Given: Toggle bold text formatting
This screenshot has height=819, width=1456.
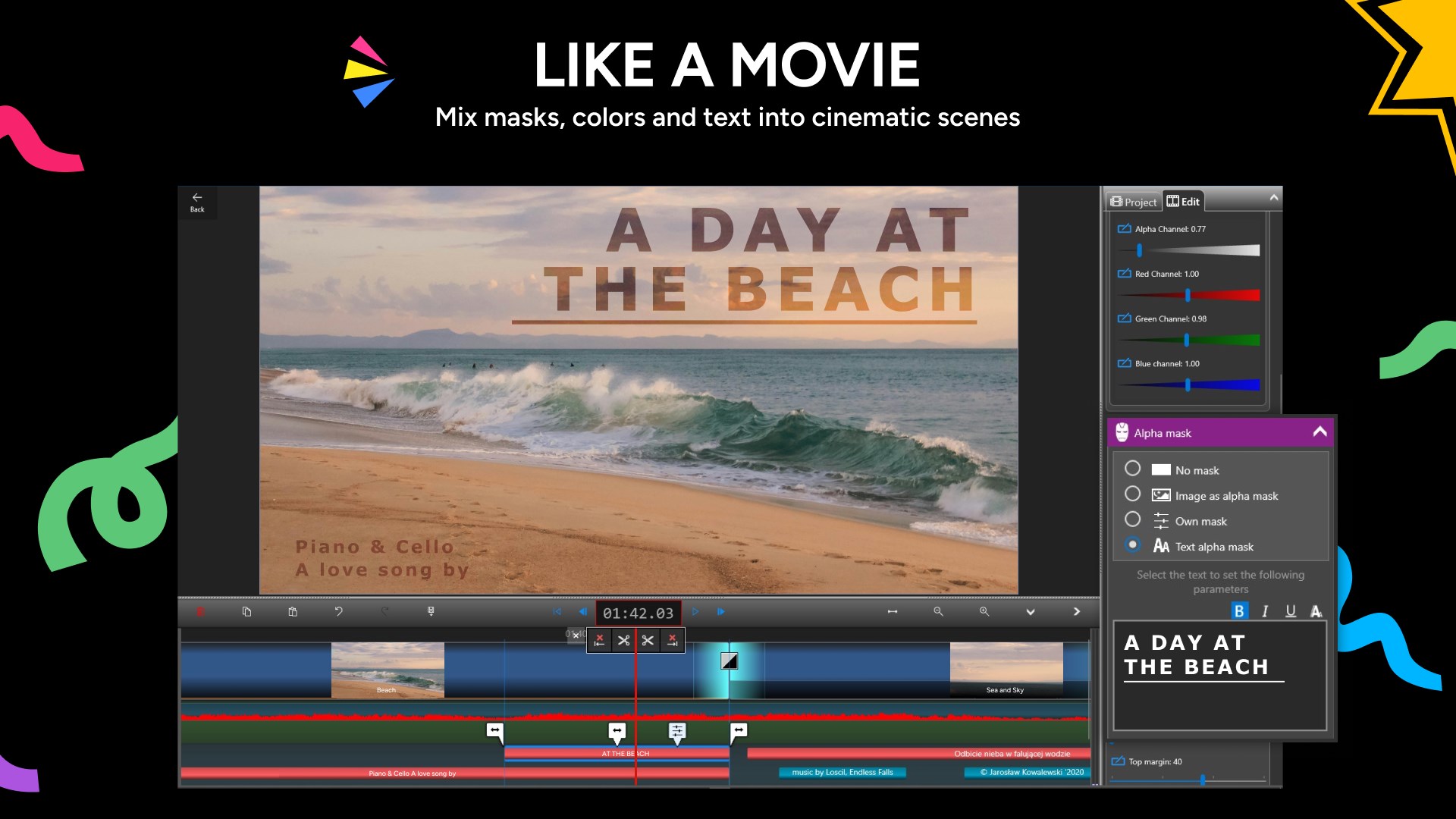Looking at the screenshot, I should pyautogui.click(x=1239, y=610).
